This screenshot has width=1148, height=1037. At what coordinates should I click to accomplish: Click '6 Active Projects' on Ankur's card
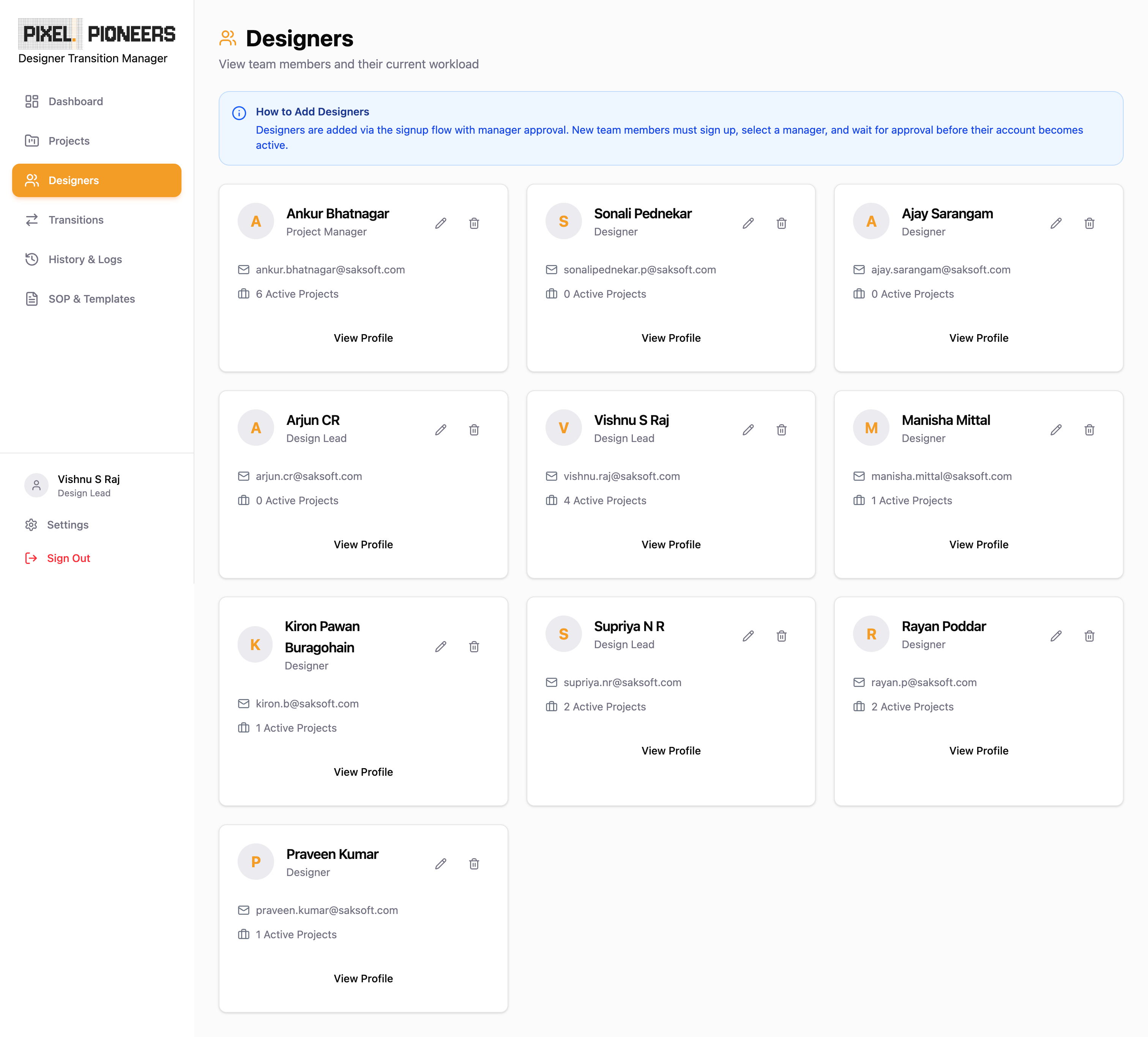pos(297,294)
